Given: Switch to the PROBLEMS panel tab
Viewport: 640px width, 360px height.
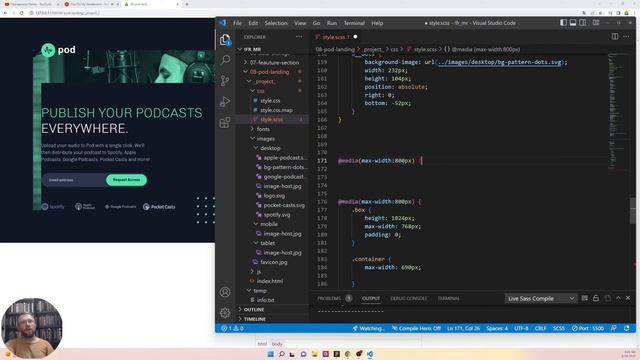Looking at the screenshot, I should click(x=329, y=298).
